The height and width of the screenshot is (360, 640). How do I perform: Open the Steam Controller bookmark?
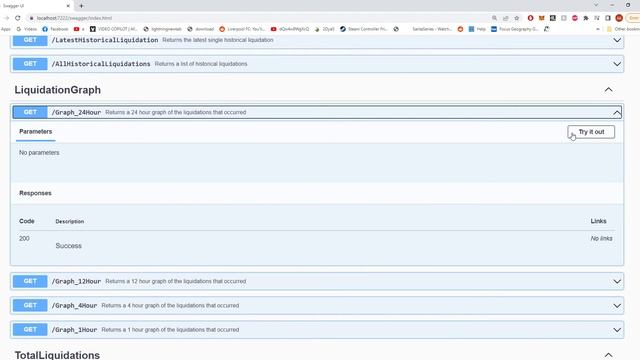click(x=363, y=29)
